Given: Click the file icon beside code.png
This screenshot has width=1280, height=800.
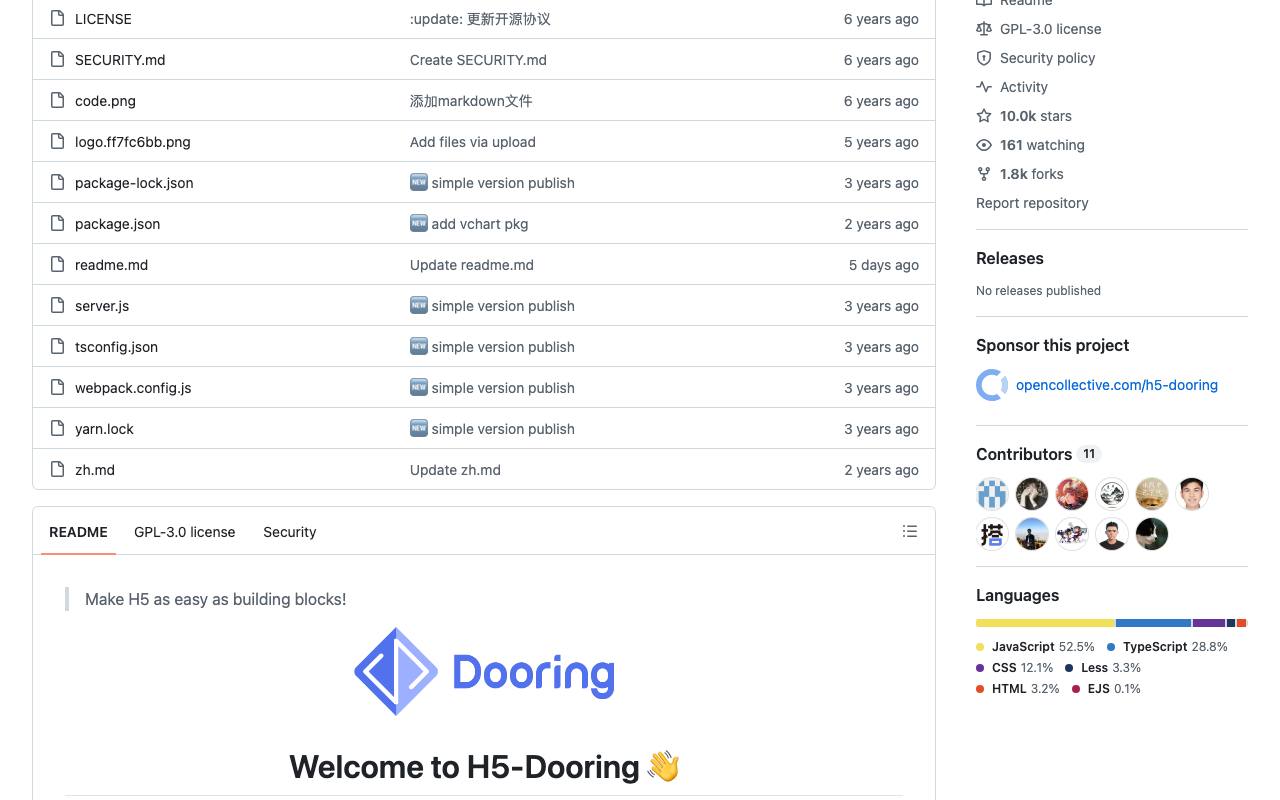Looking at the screenshot, I should (x=57, y=101).
